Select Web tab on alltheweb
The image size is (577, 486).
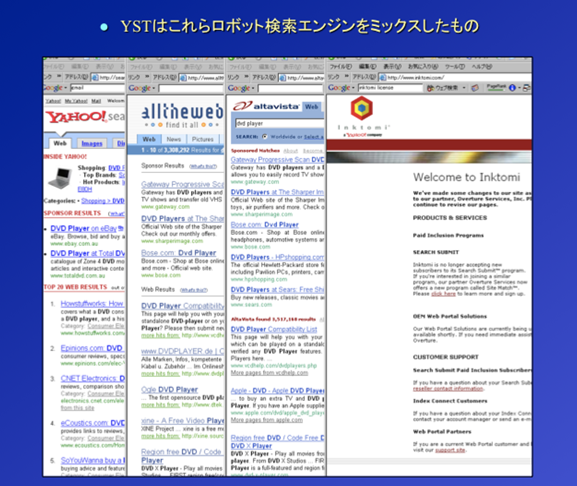149,139
